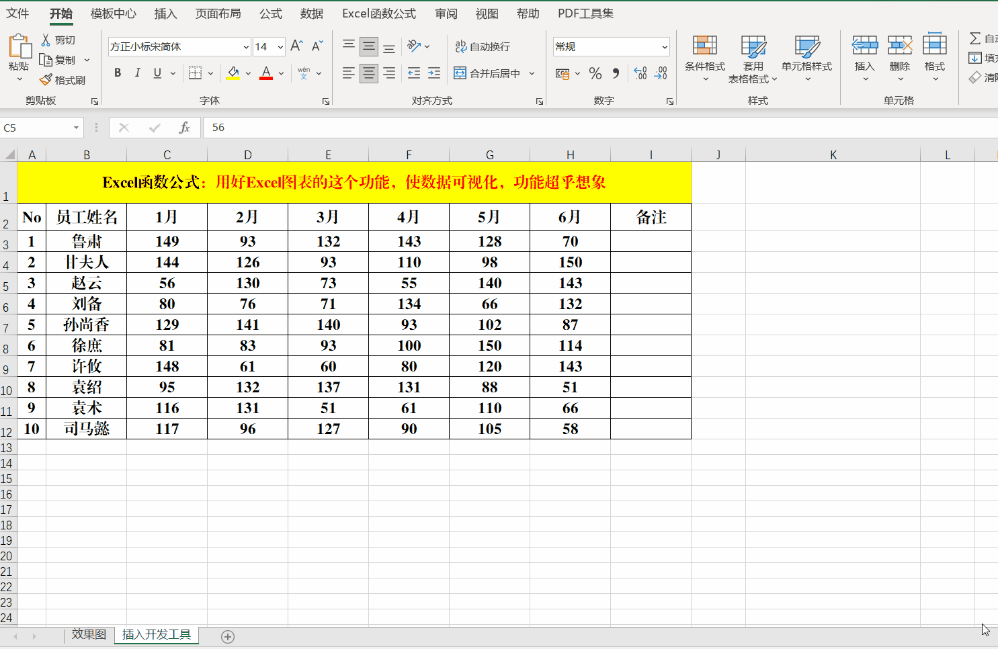Toggle Italic formatting
Viewport: 998px width, 649px height.
click(137, 73)
